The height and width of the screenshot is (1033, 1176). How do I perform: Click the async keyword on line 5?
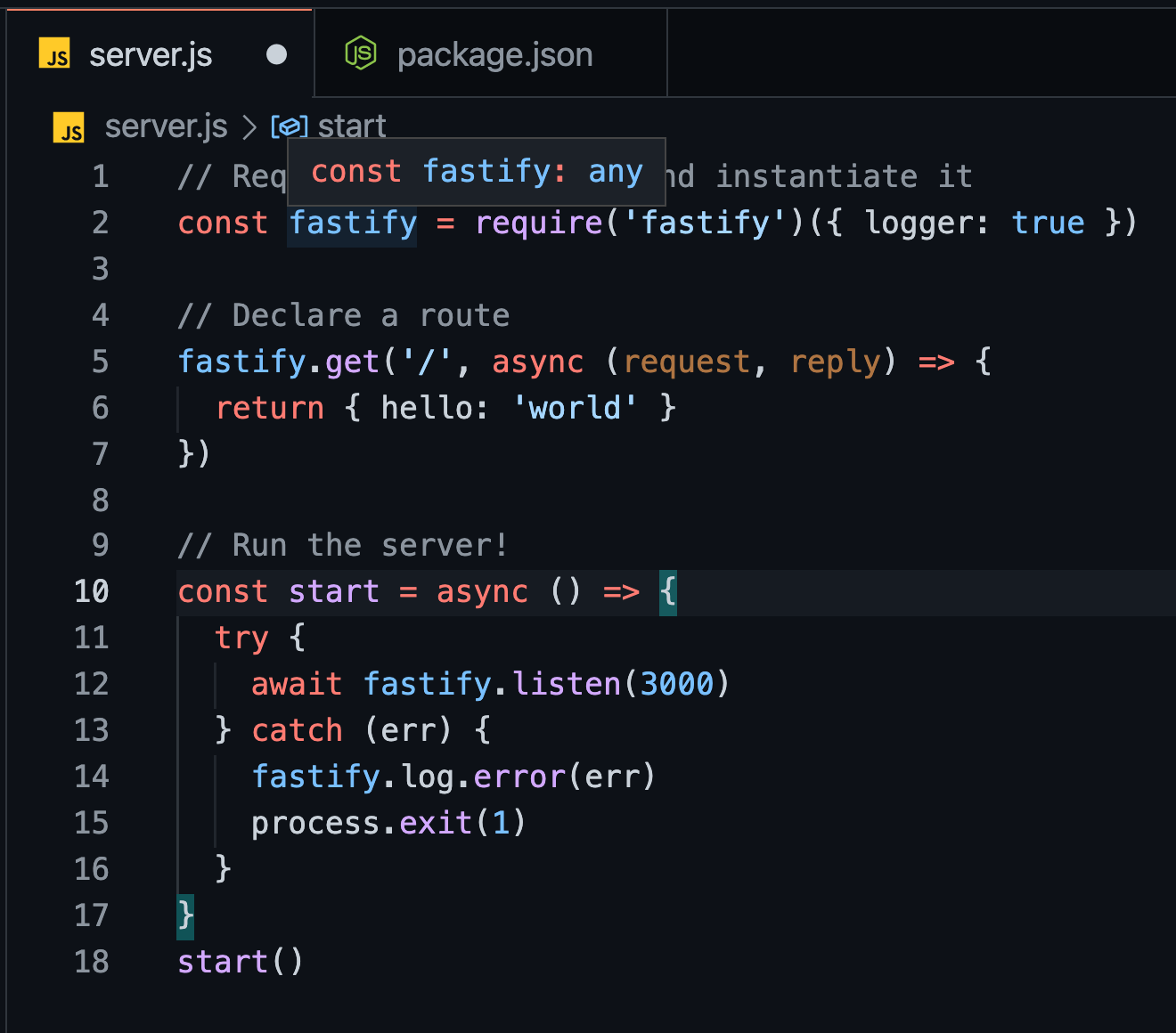tap(537, 362)
